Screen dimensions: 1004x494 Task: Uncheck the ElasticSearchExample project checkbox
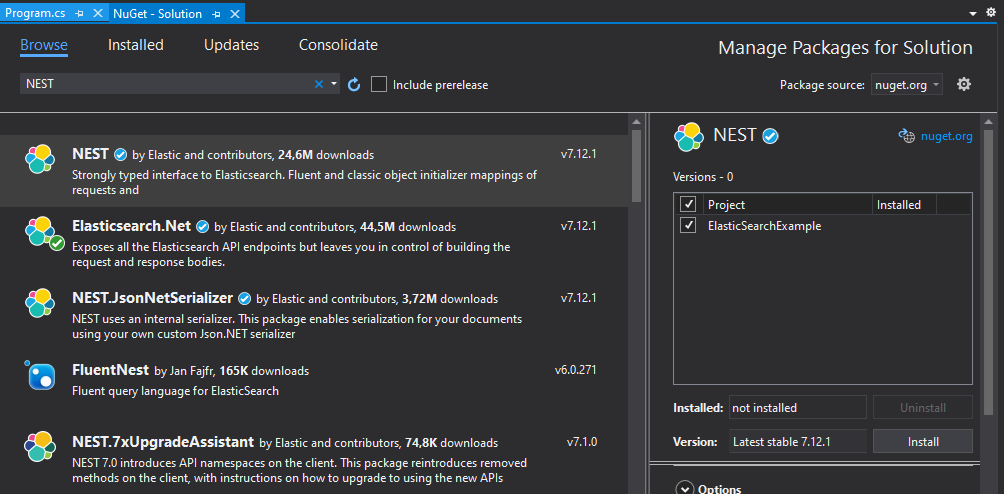click(688, 225)
